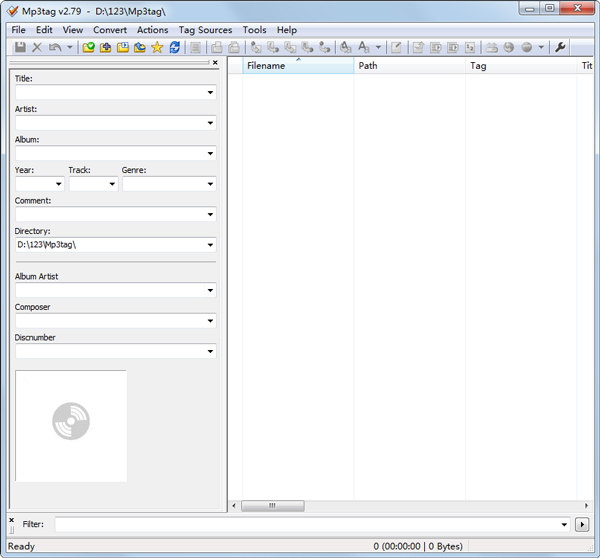Click the Undo arrow icon
This screenshot has width=600, height=558.
click(55, 47)
